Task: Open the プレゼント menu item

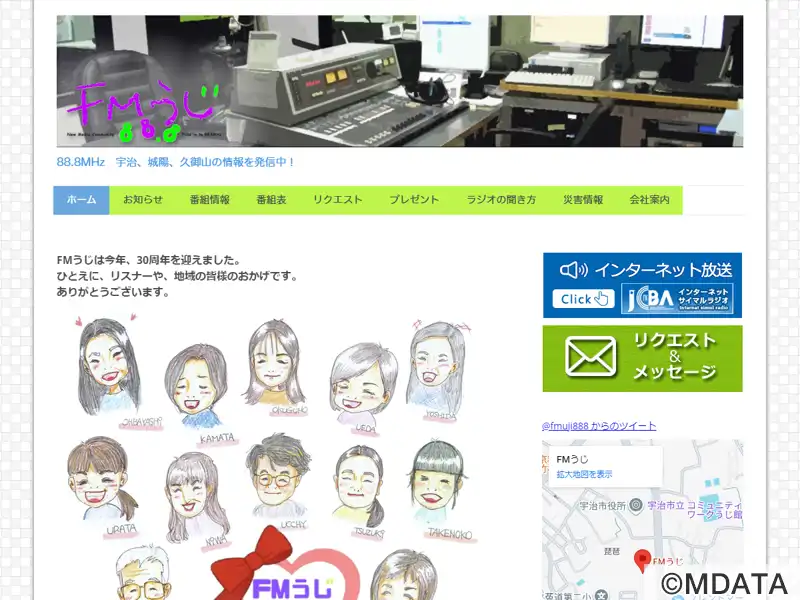Action: [x=414, y=200]
